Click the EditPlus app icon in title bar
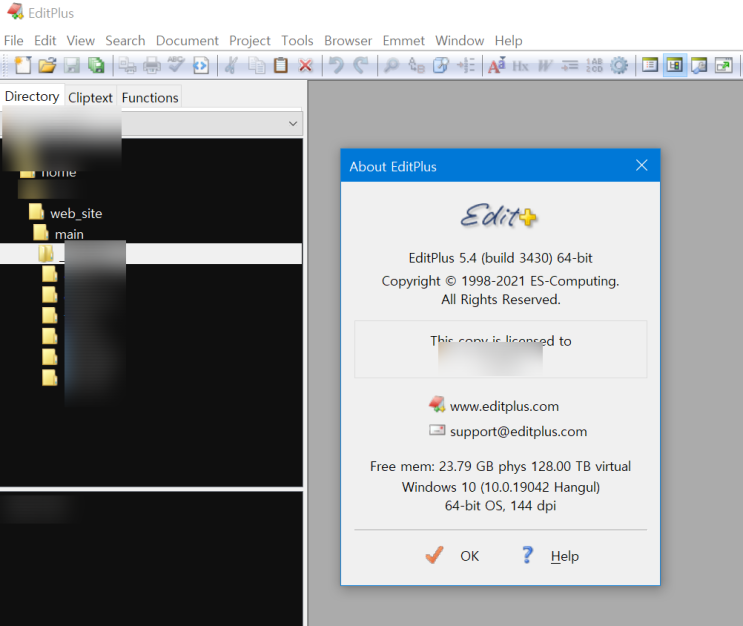Image resolution: width=743 pixels, height=626 pixels. point(15,12)
